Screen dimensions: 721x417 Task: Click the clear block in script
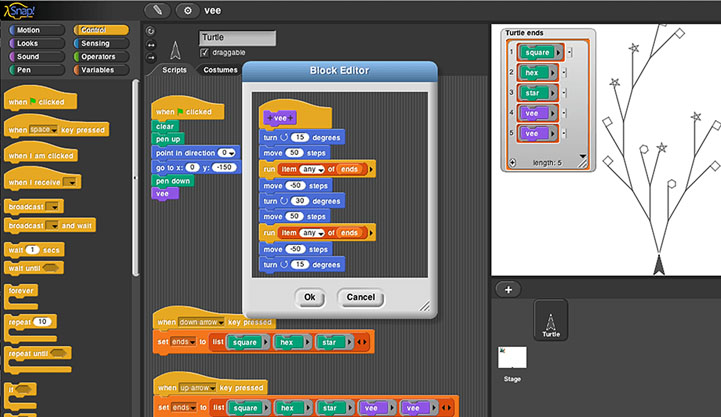(x=165, y=126)
